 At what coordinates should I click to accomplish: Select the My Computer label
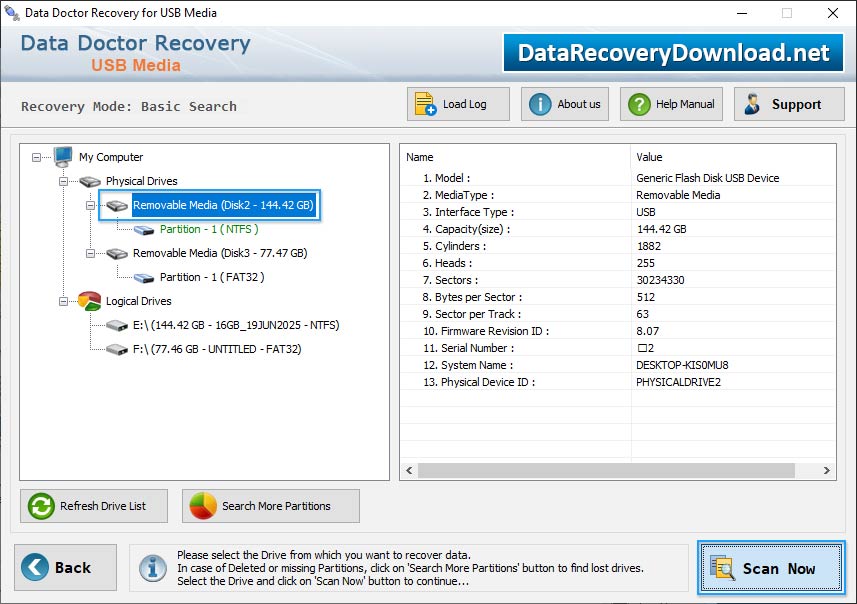(x=111, y=157)
